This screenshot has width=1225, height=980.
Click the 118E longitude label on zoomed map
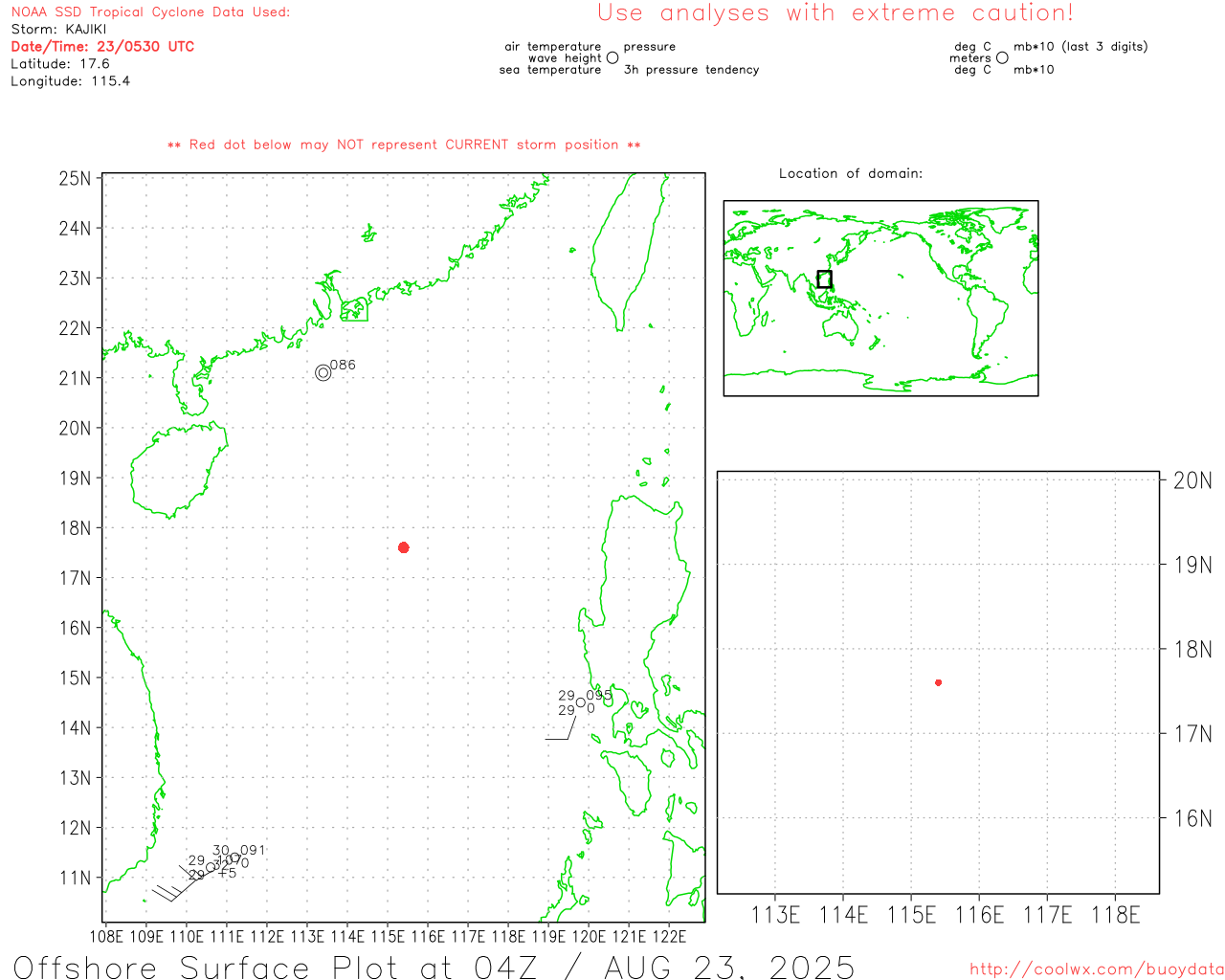(x=1116, y=915)
